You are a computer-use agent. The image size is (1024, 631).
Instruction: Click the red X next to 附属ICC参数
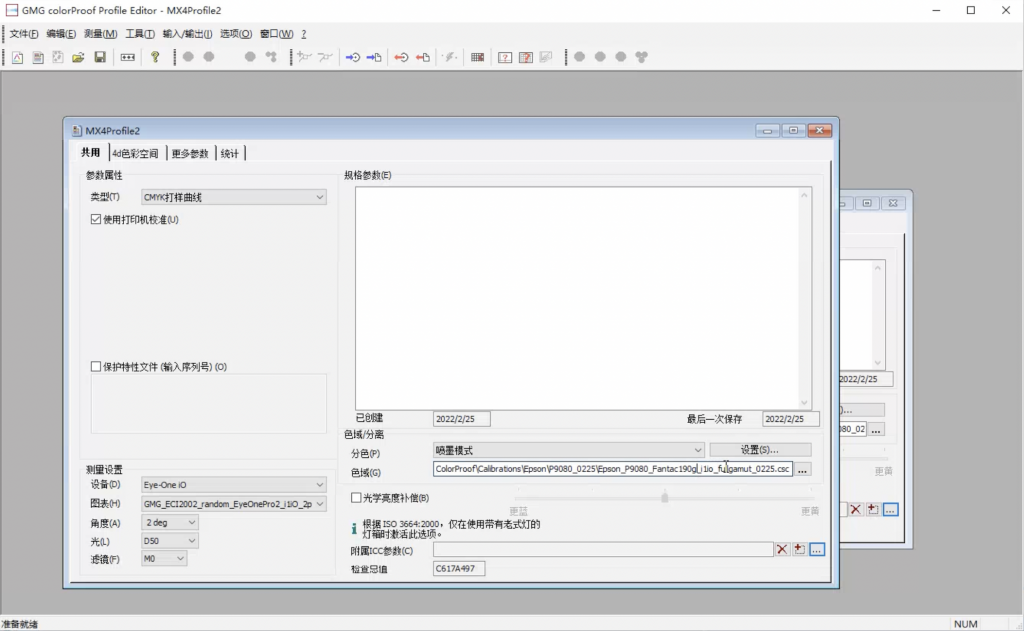(x=782, y=549)
